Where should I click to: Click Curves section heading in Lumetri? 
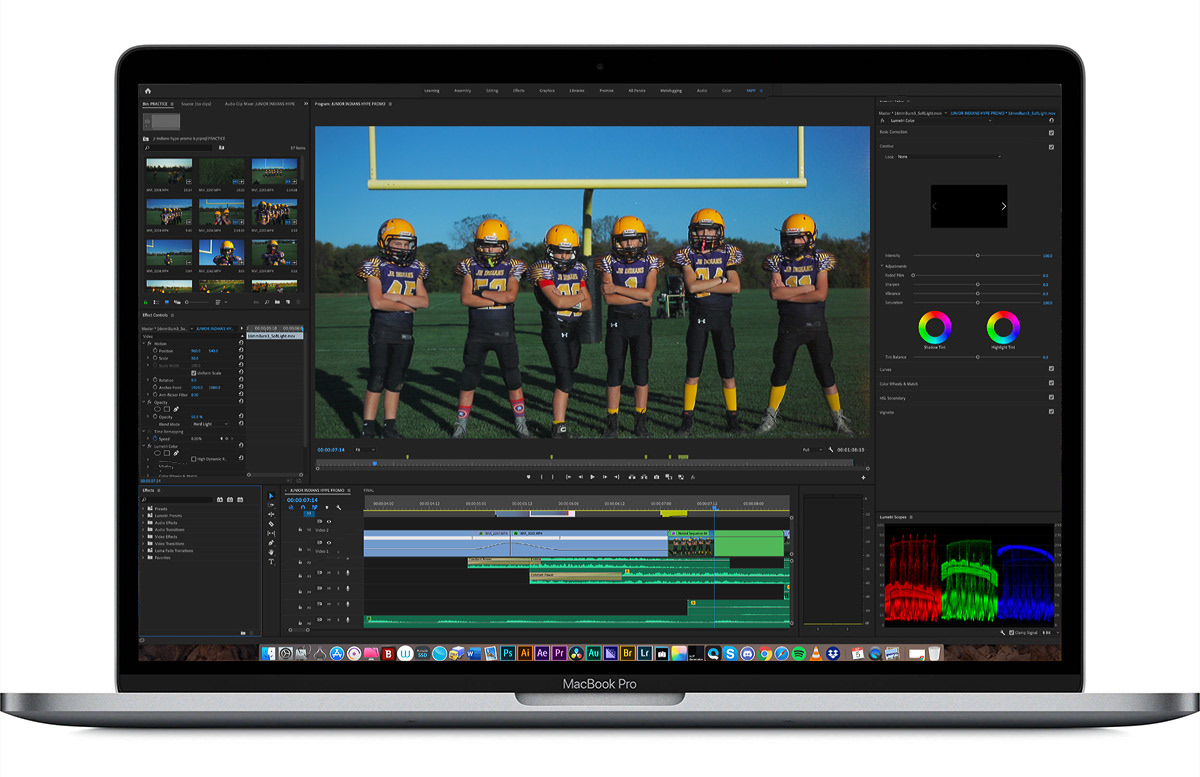[885, 369]
